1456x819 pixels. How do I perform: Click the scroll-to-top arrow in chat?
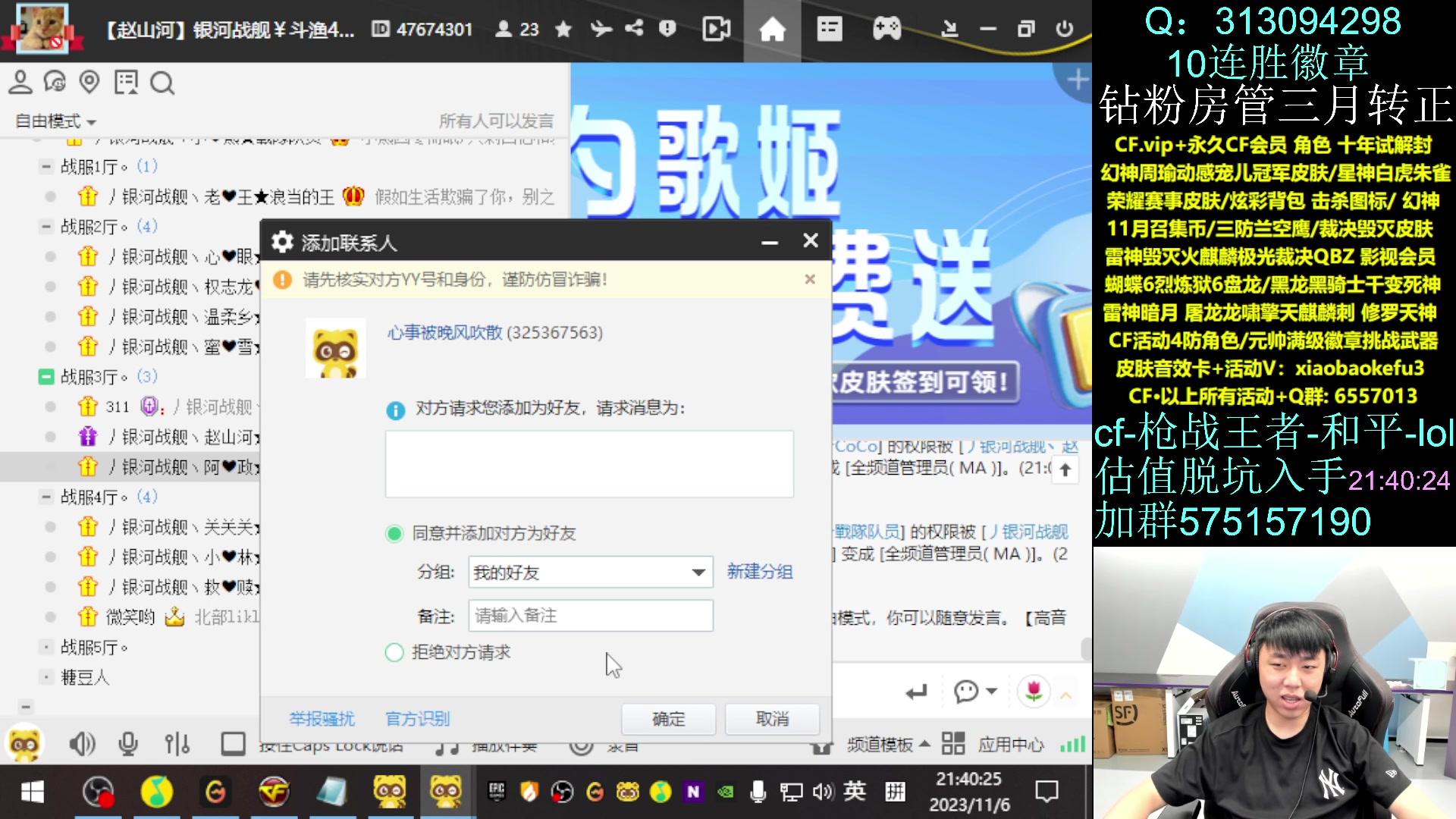[1065, 470]
